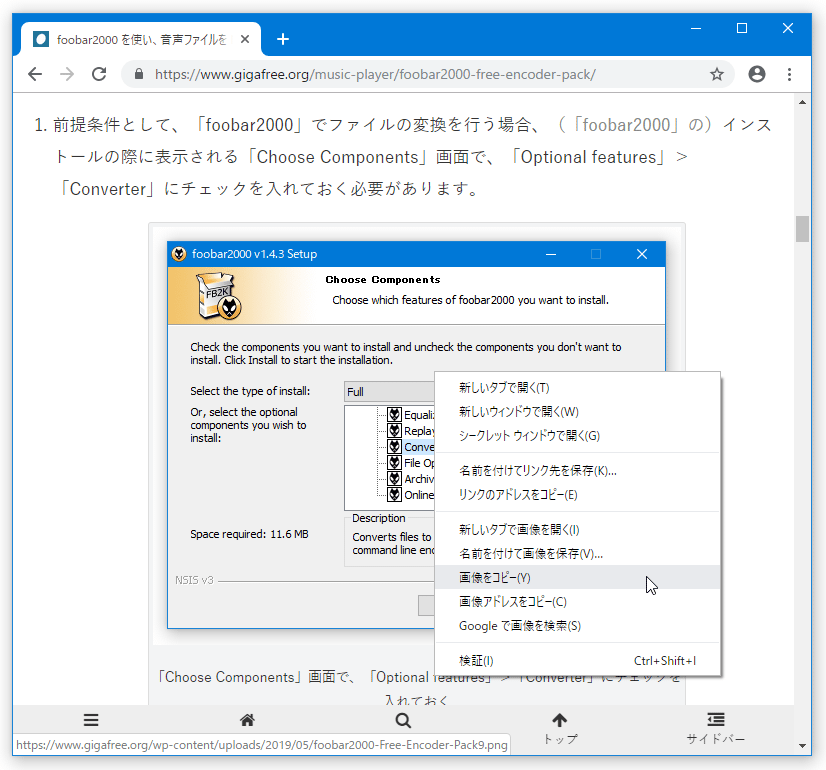Click the padlock site security icon
826x770 pixels.
pyautogui.click(x=139, y=74)
